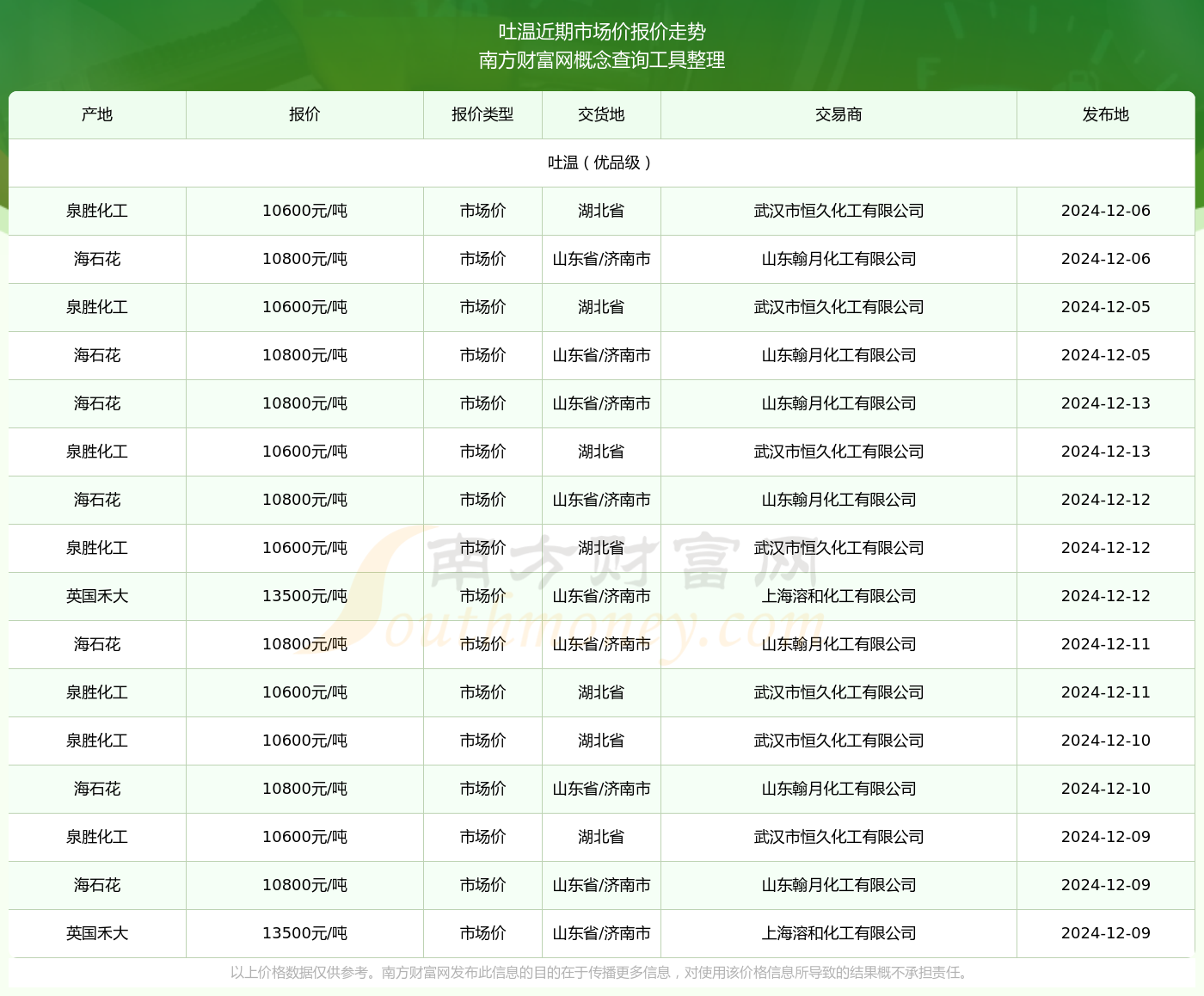
Task: Select 湖北省 in 泉胜化工 2024-12-13 row
Action: coord(601,452)
